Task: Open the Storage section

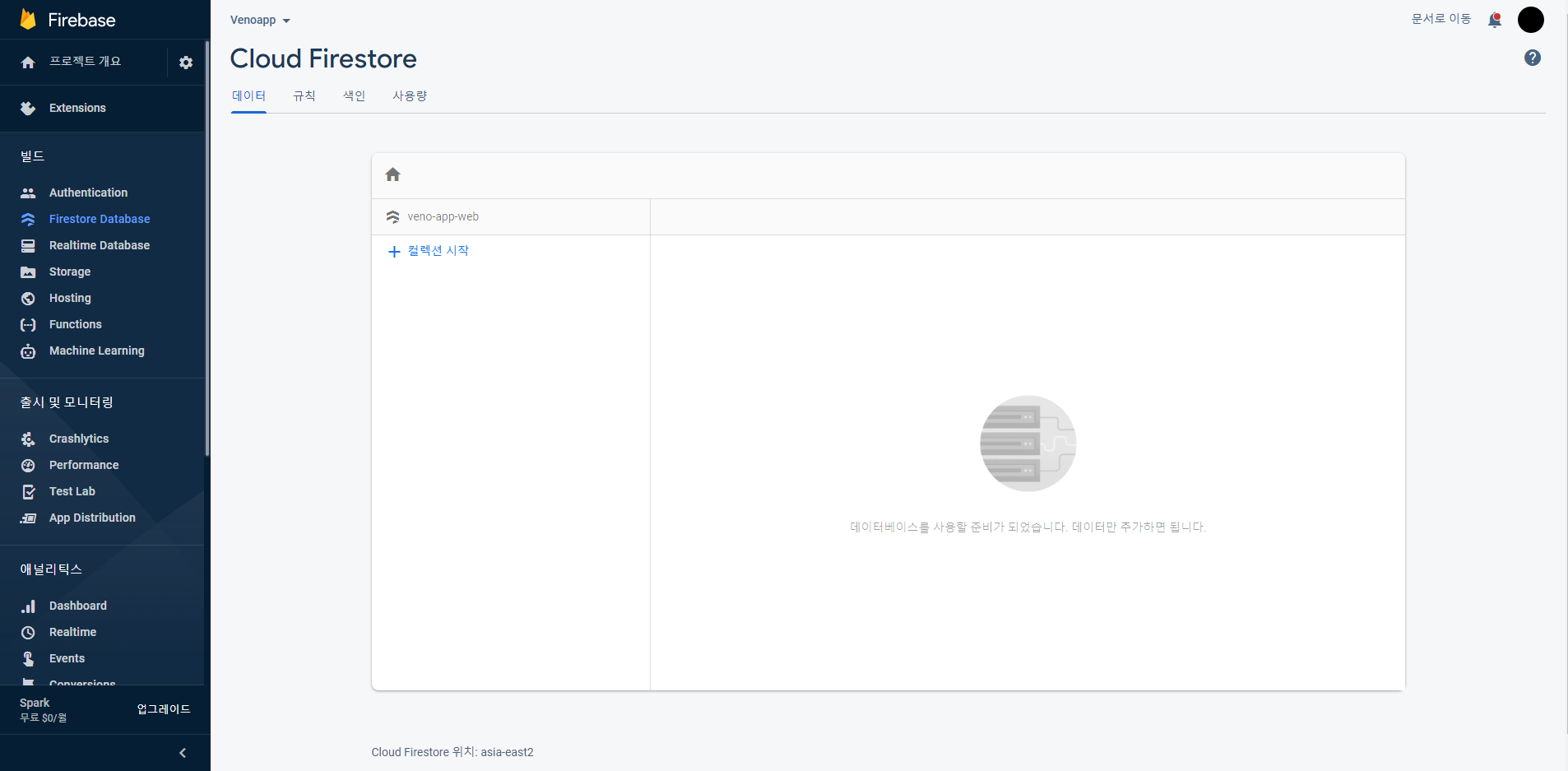Action: (70, 272)
